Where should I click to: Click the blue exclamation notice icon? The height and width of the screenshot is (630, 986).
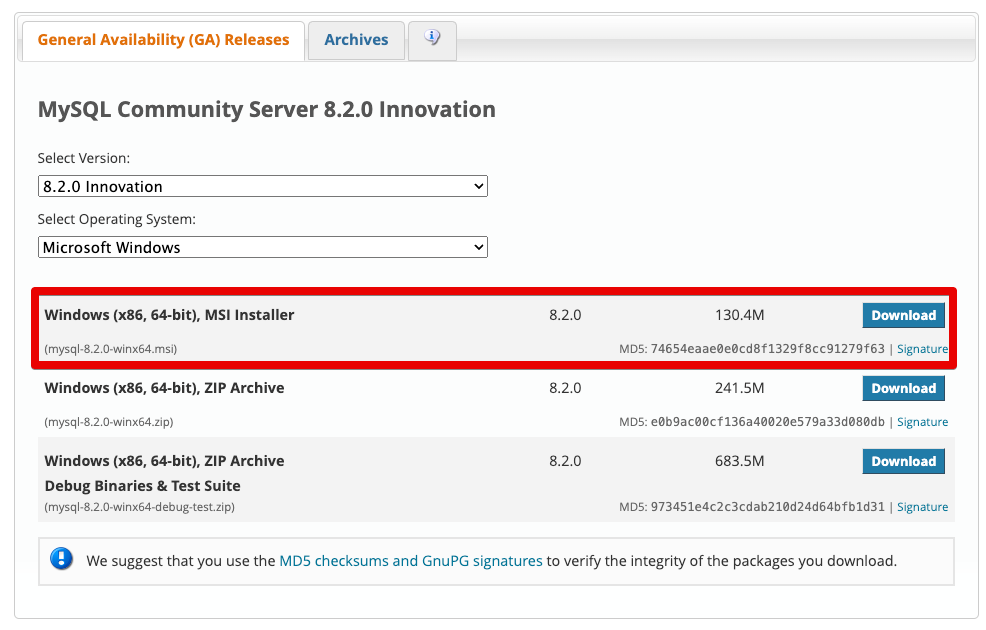pyautogui.click(x=62, y=560)
